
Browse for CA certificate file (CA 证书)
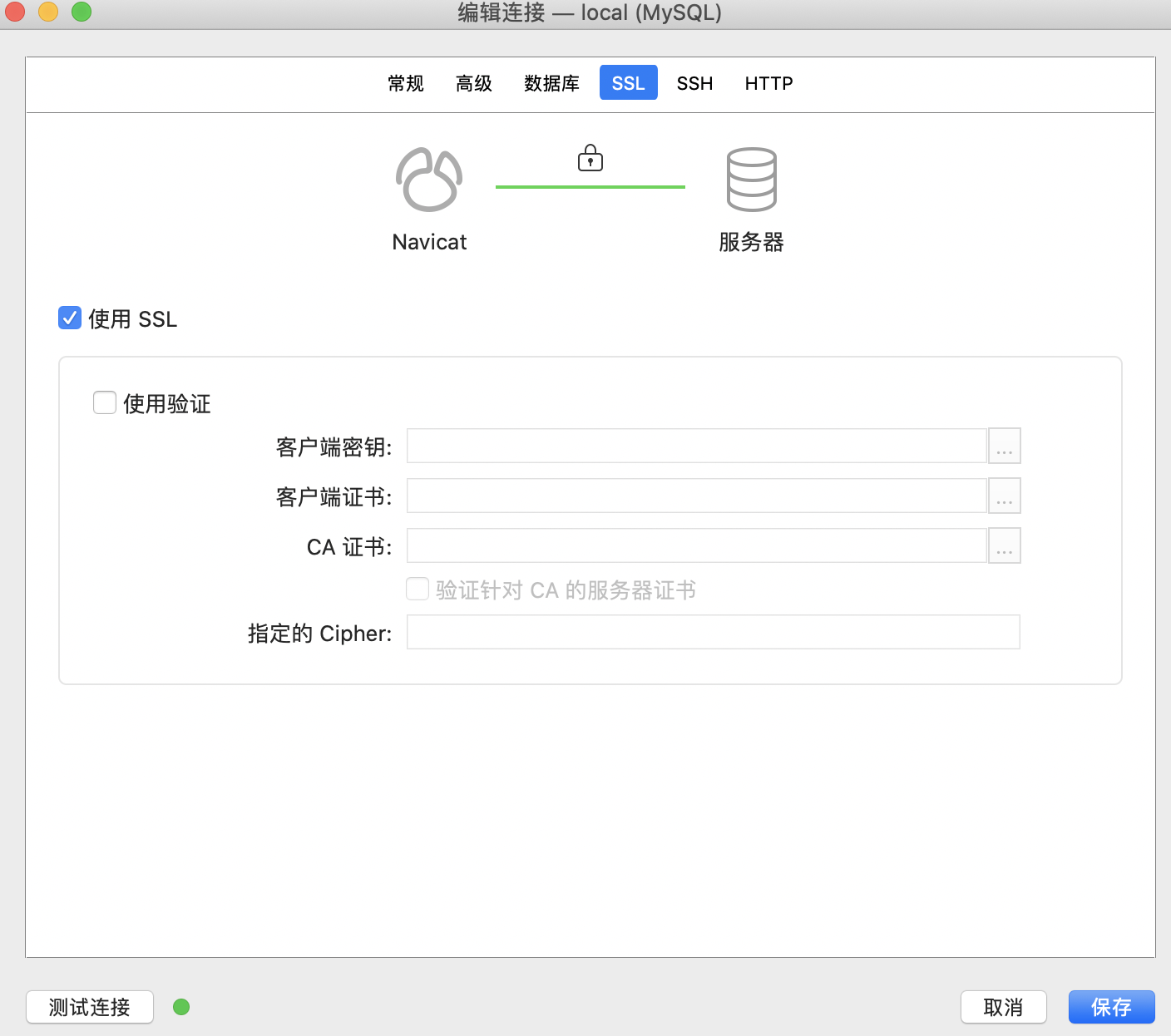click(1005, 545)
